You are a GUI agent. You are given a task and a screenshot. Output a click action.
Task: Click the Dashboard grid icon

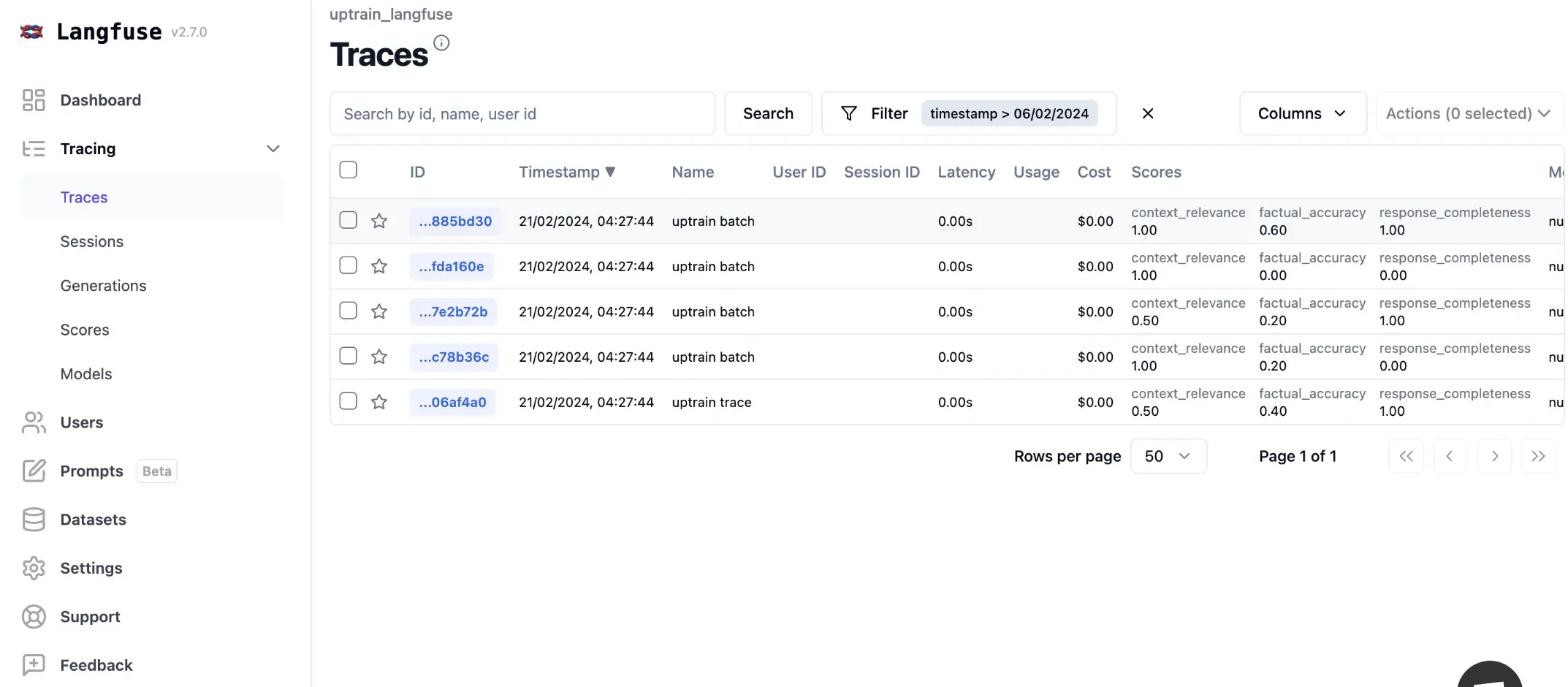click(34, 100)
